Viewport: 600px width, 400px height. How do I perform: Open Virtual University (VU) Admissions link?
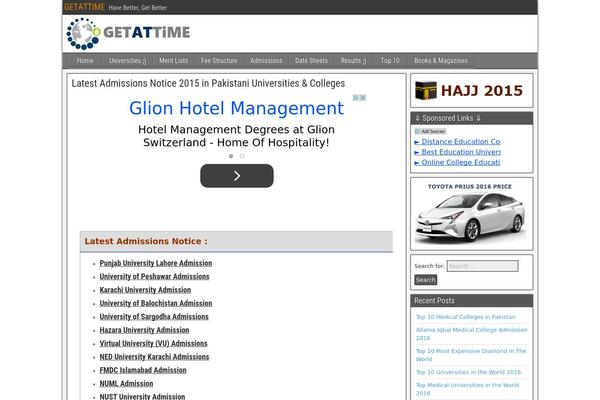[x=153, y=344]
